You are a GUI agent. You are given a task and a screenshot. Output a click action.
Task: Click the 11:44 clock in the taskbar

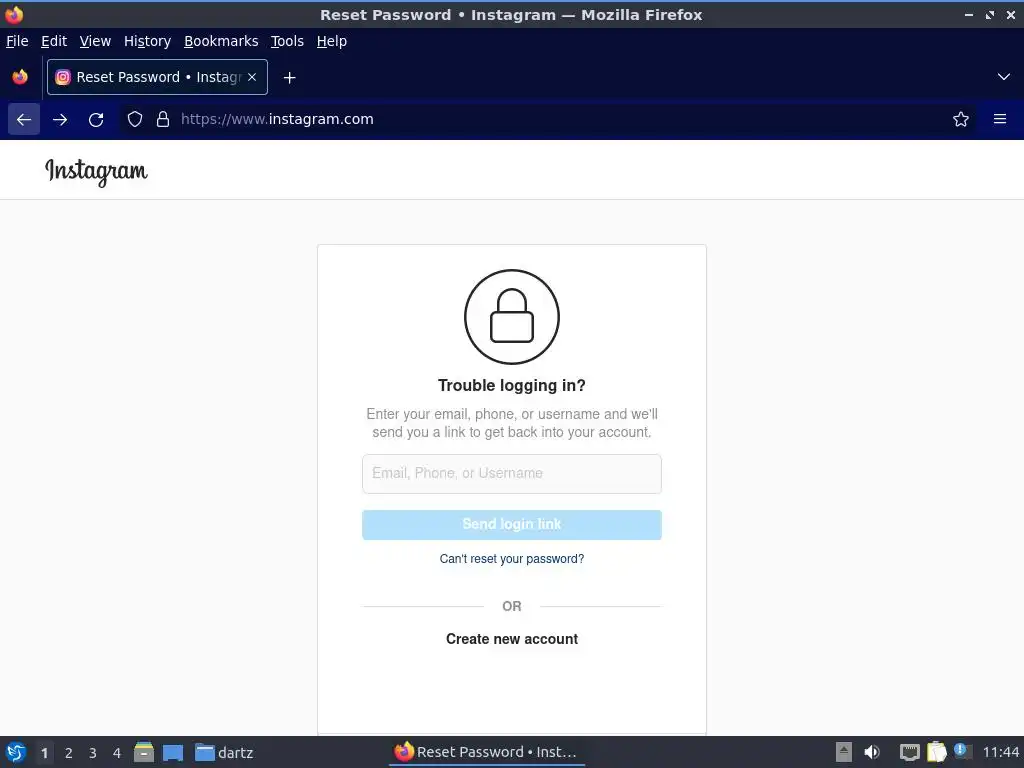coord(1000,752)
